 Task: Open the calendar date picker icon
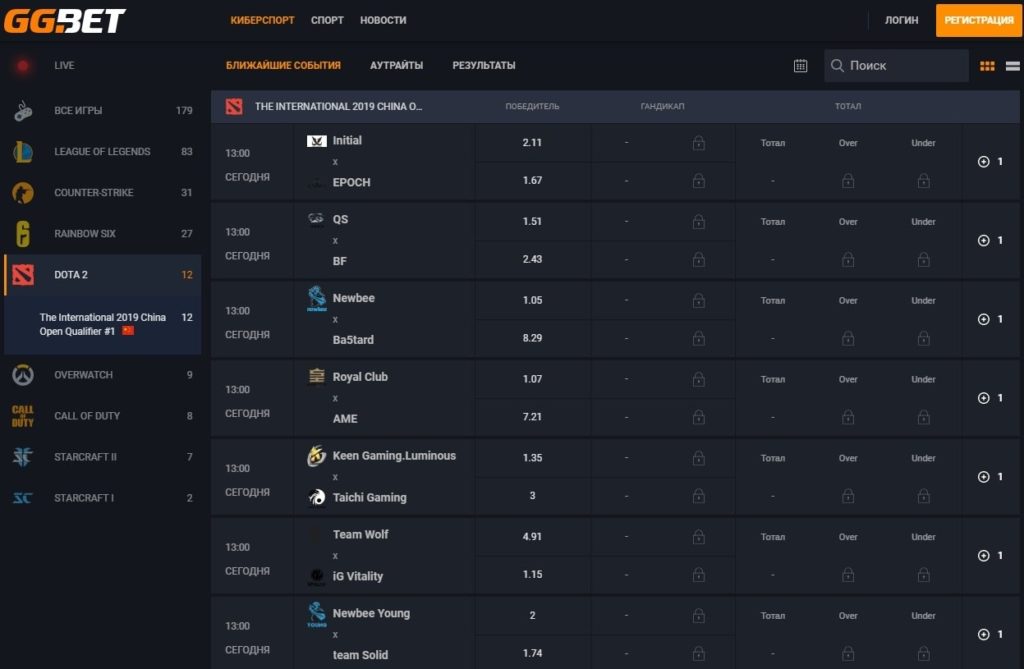coord(800,65)
